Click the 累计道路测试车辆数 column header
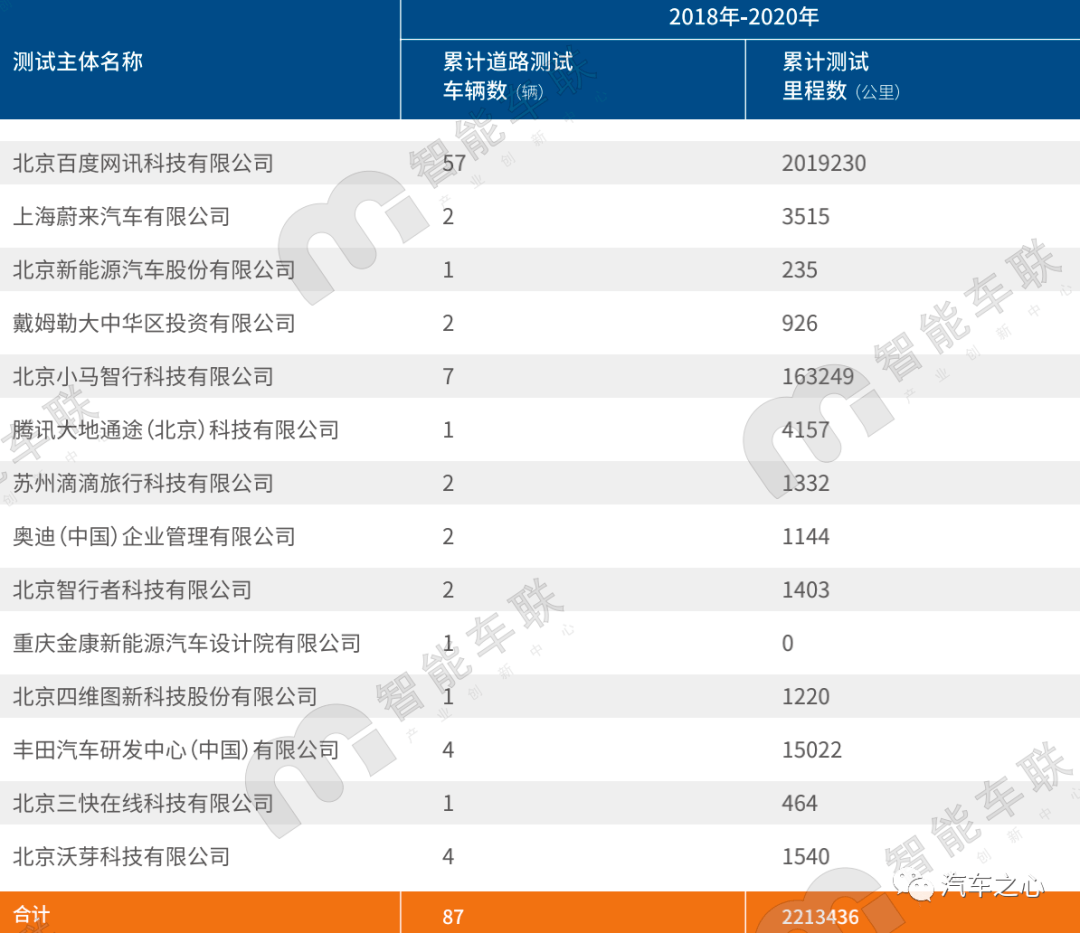The height and width of the screenshot is (933, 1080). tap(508, 76)
